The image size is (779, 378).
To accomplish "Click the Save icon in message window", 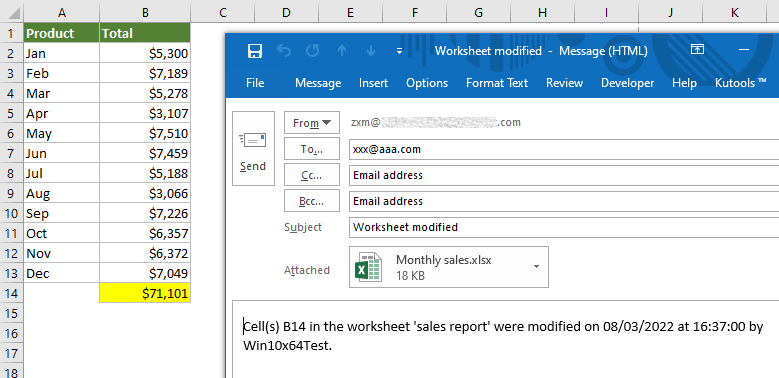I will coord(255,51).
